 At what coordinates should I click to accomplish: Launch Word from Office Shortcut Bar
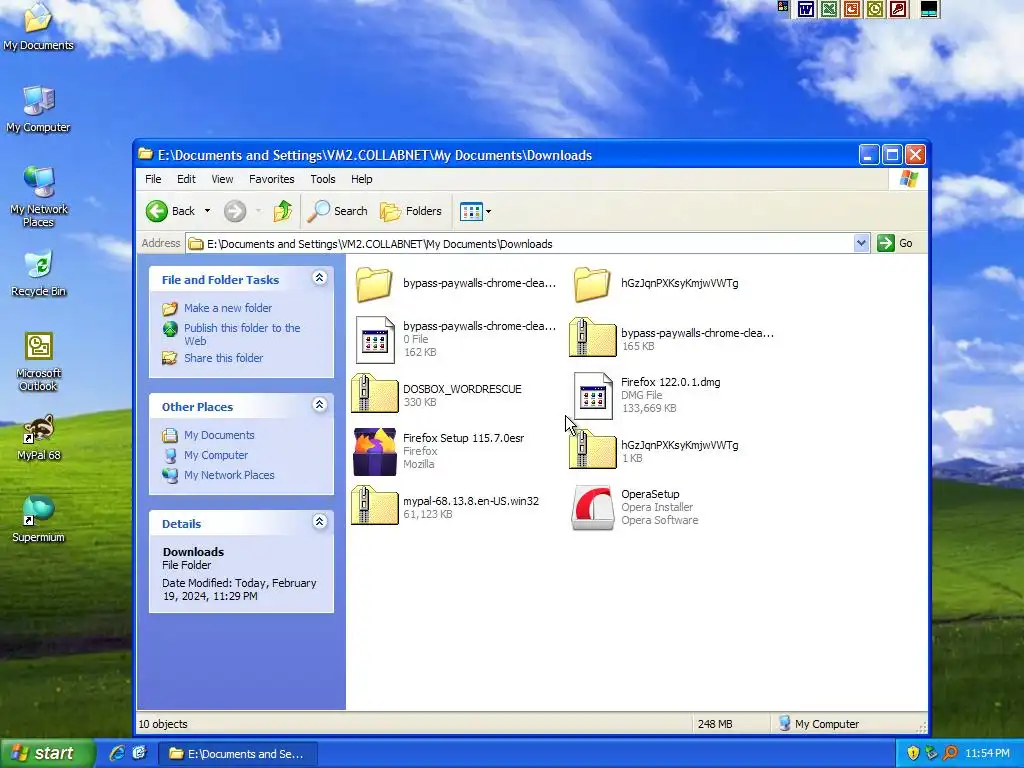pos(806,8)
